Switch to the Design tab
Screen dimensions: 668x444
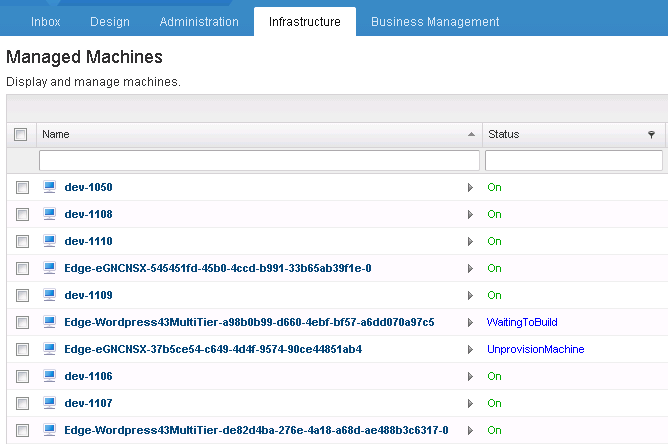110,22
